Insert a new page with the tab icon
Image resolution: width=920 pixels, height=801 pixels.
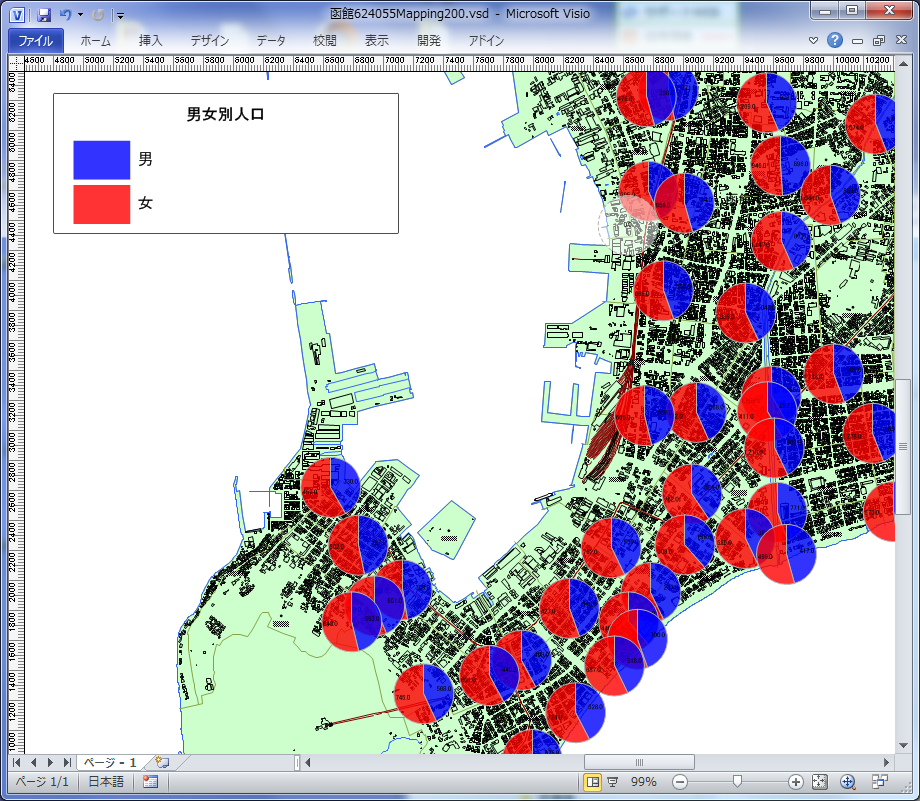coord(161,763)
